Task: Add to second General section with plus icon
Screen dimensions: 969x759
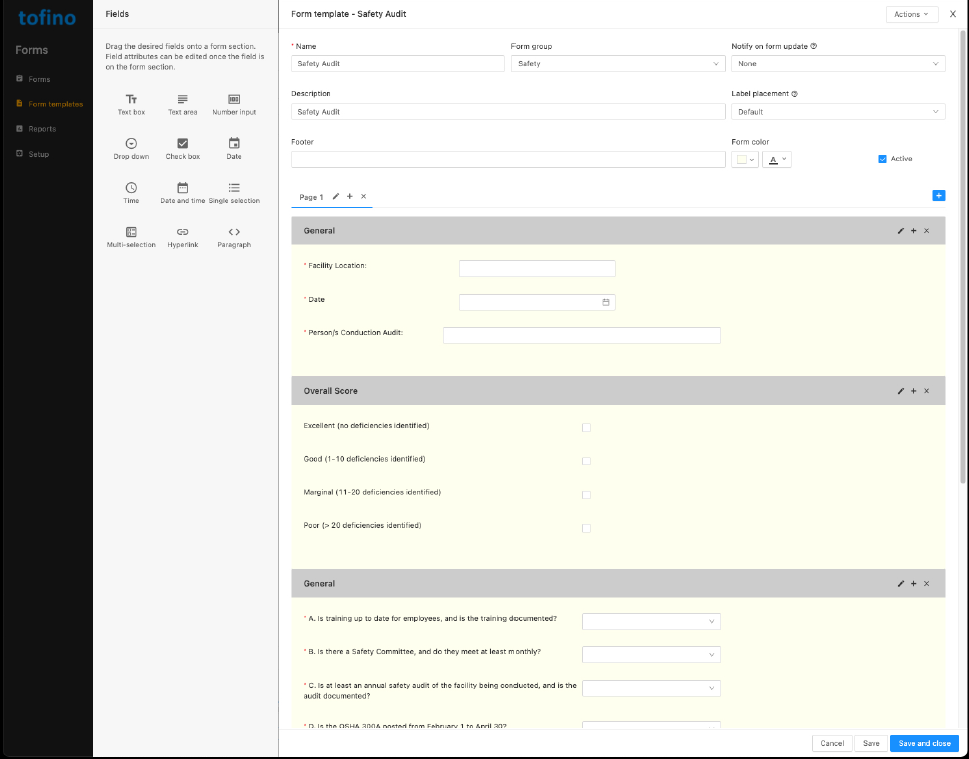Action: [913, 584]
